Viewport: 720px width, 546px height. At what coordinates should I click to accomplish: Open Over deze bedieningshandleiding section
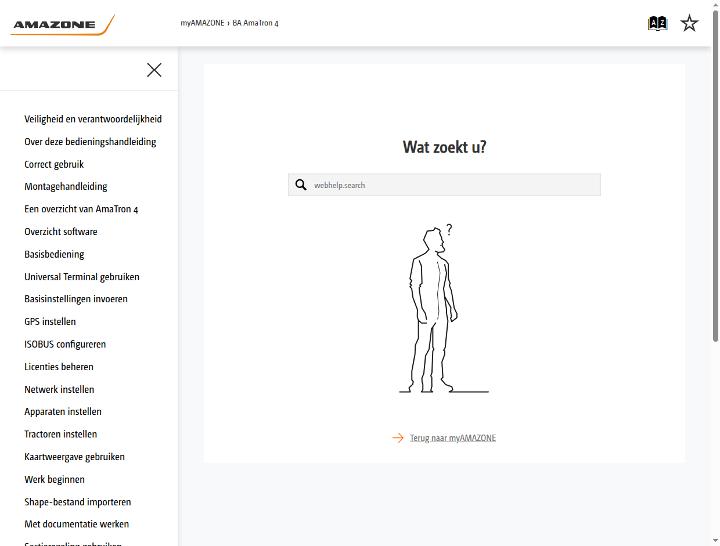point(90,141)
